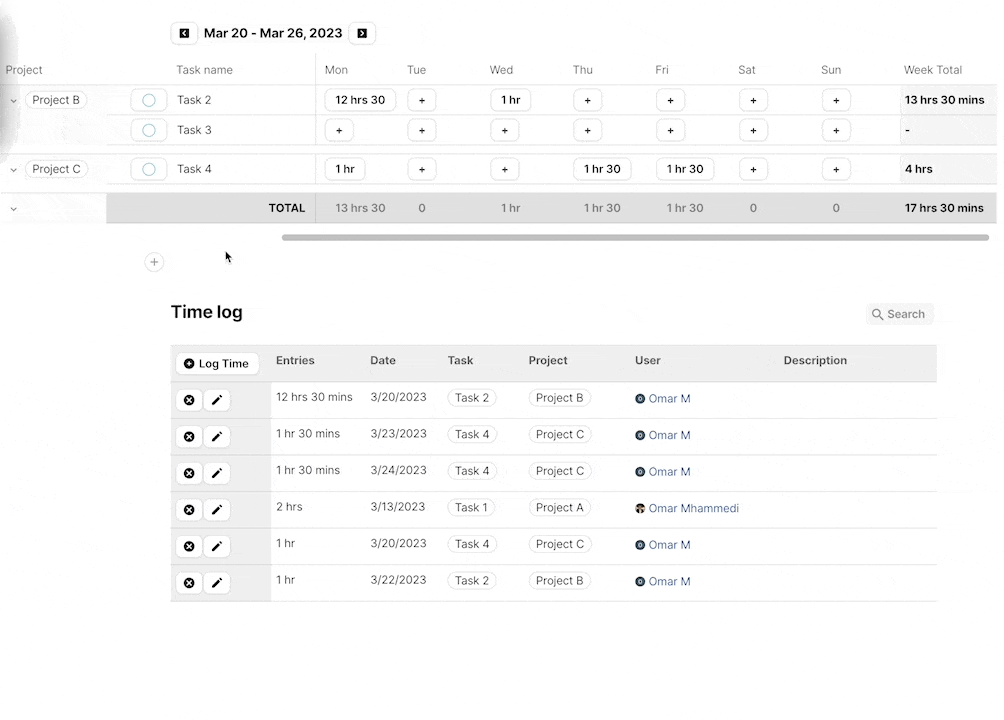Add time for Task 3 on Monday
Viewport: 1004px width, 720px height.
(339, 131)
